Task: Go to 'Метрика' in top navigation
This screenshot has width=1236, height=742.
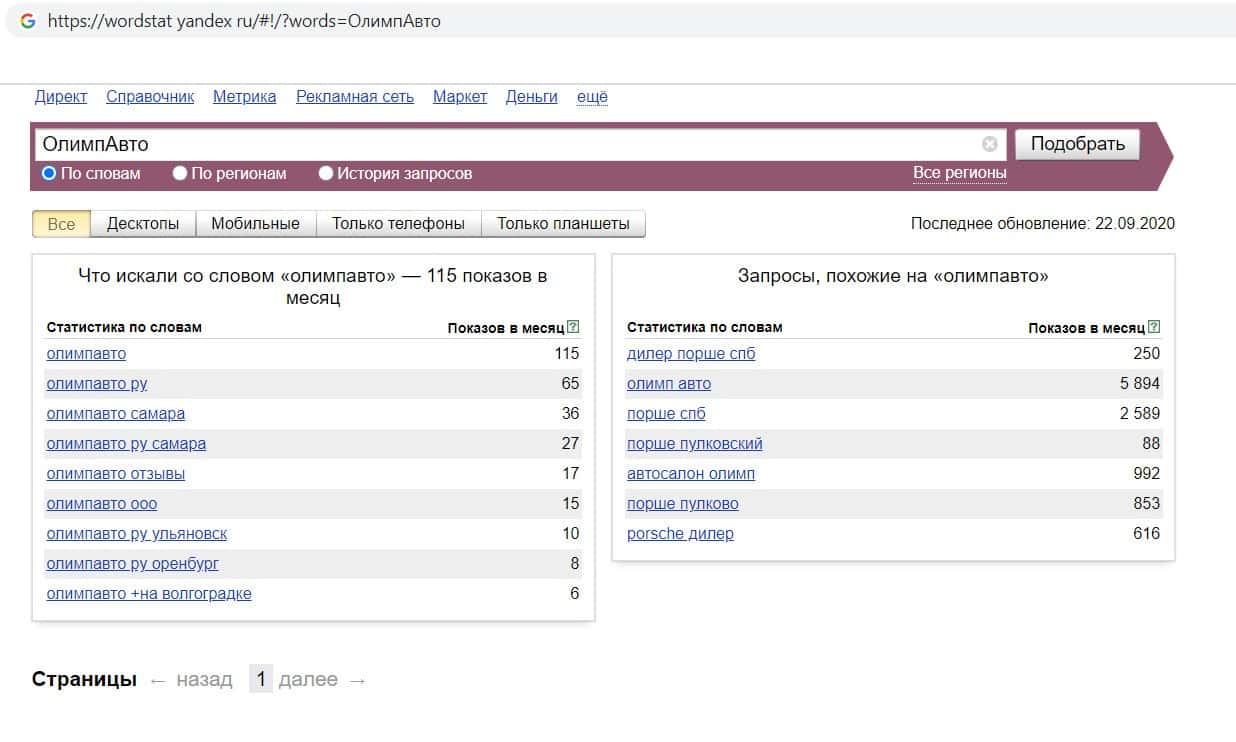Action: click(244, 97)
